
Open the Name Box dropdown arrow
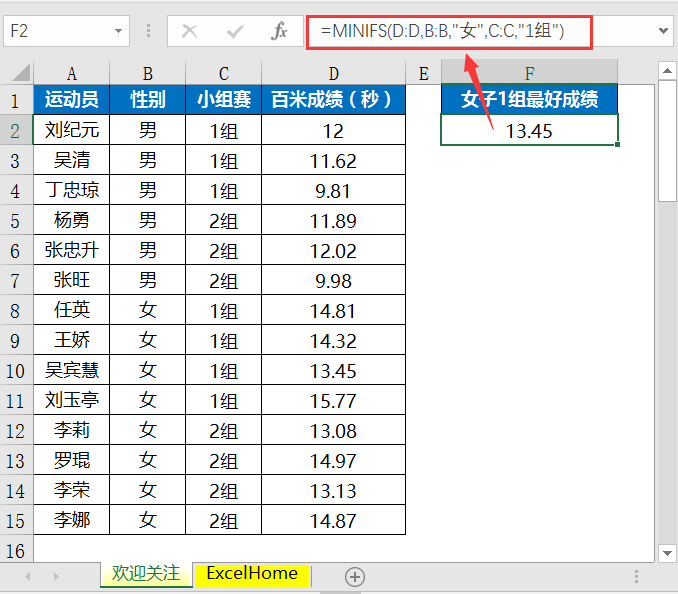(x=118, y=31)
